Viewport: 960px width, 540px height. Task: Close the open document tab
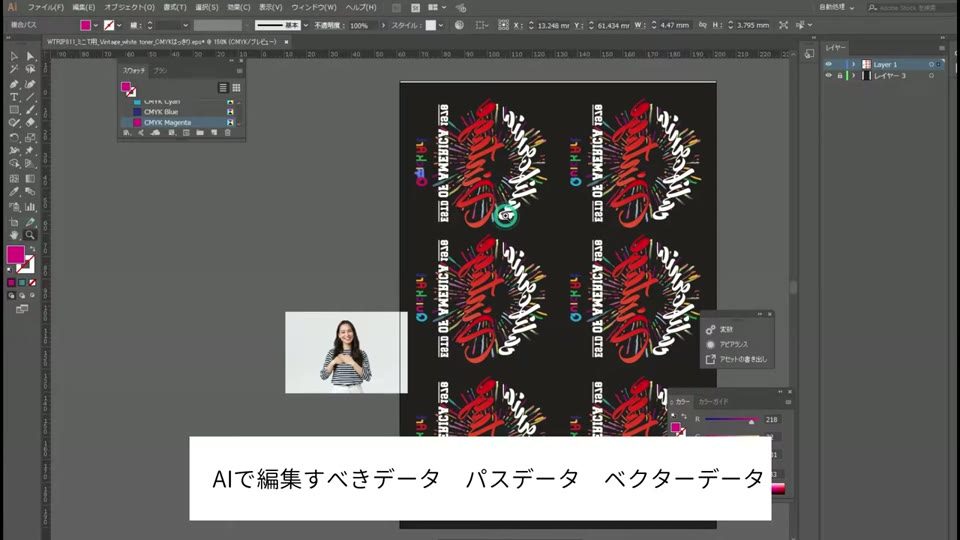(286, 42)
